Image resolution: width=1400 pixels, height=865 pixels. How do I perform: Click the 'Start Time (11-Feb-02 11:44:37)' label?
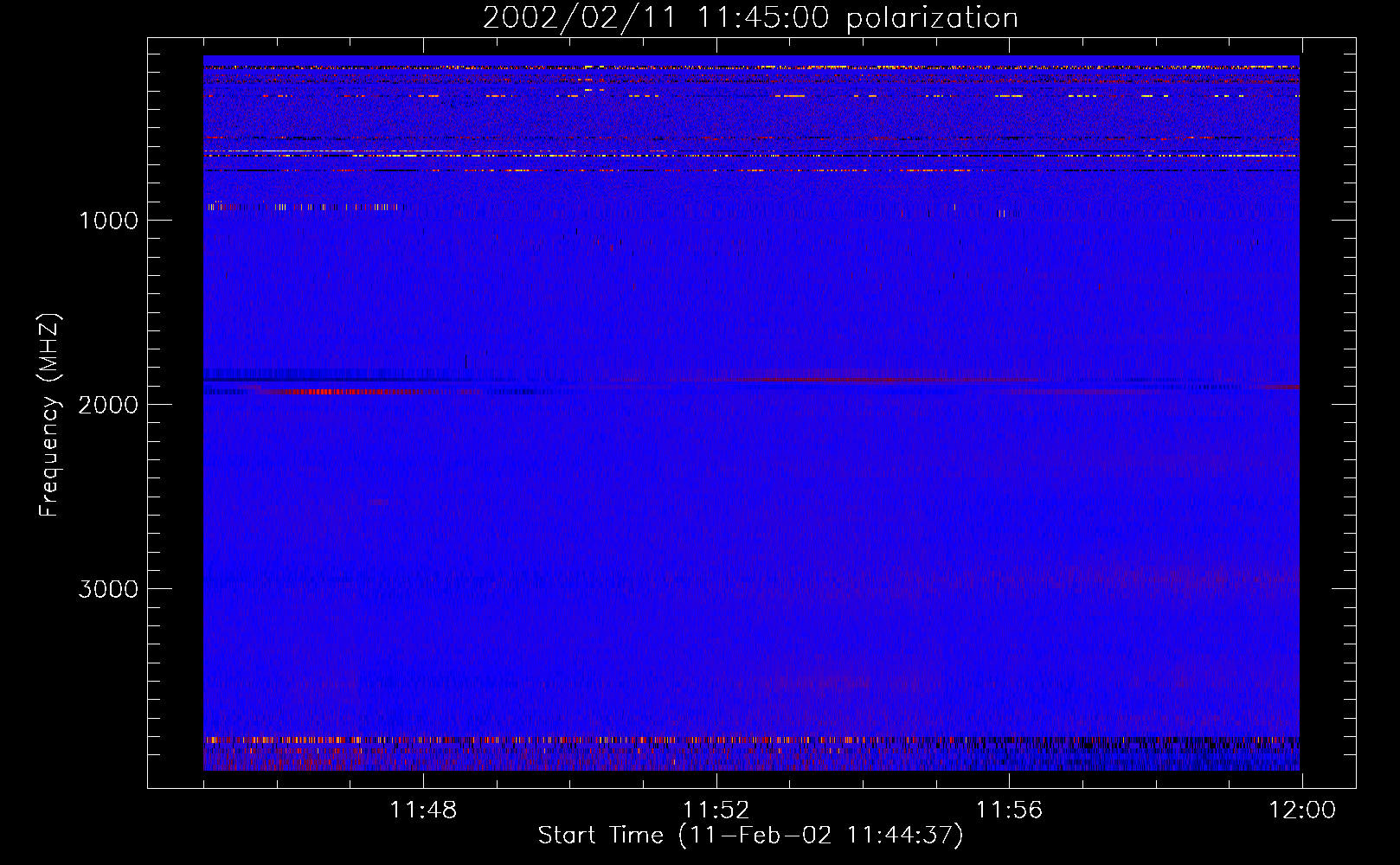750,836
